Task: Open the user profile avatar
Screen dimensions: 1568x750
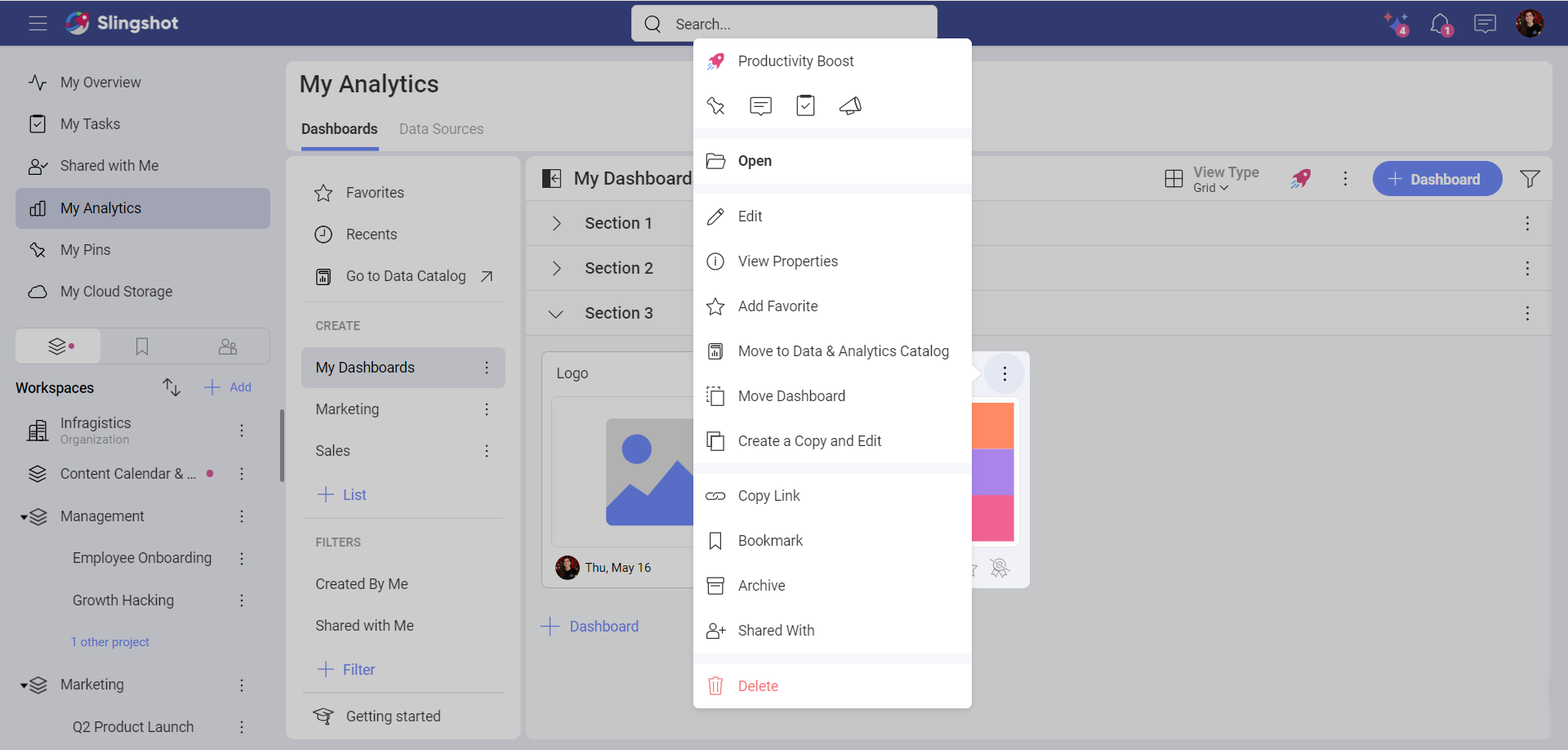Action: tap(1530, 24)
